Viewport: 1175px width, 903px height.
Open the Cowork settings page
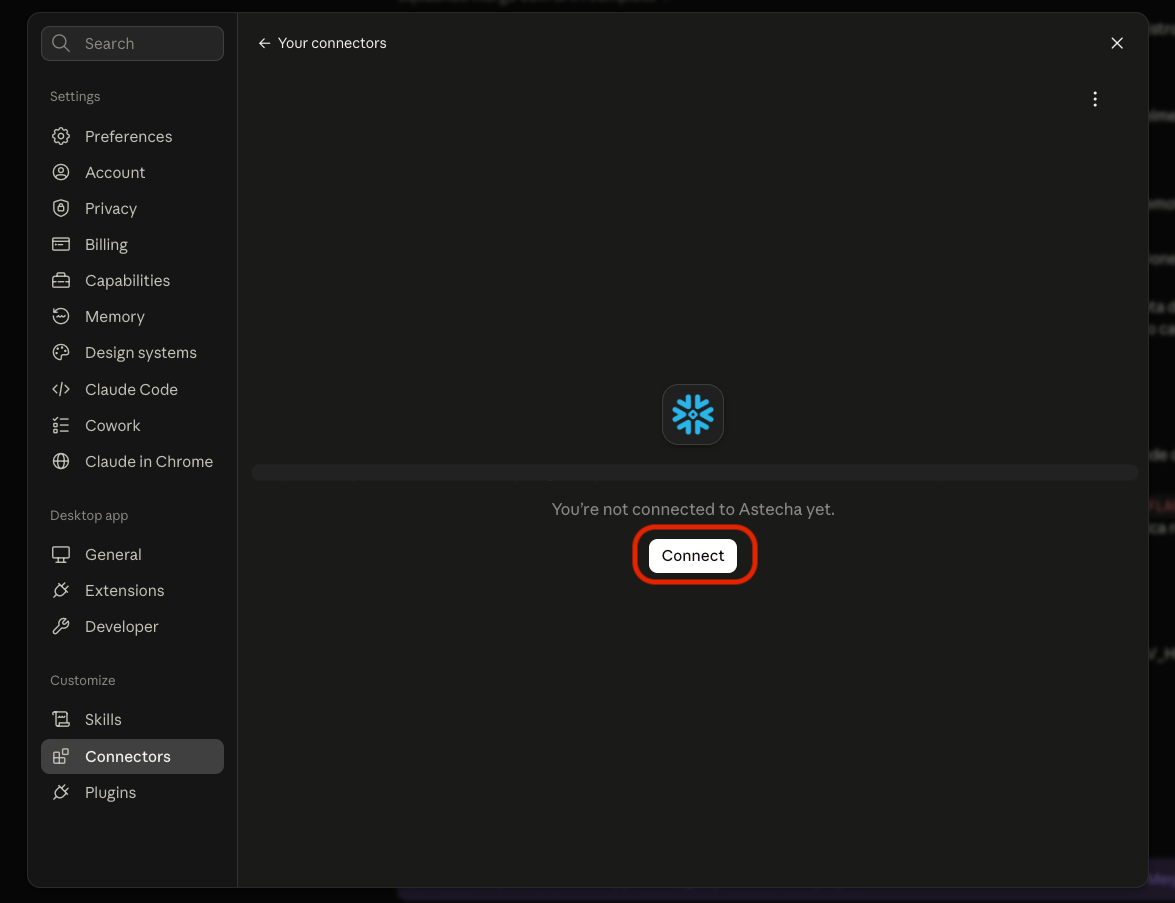(x=133, y=425)
